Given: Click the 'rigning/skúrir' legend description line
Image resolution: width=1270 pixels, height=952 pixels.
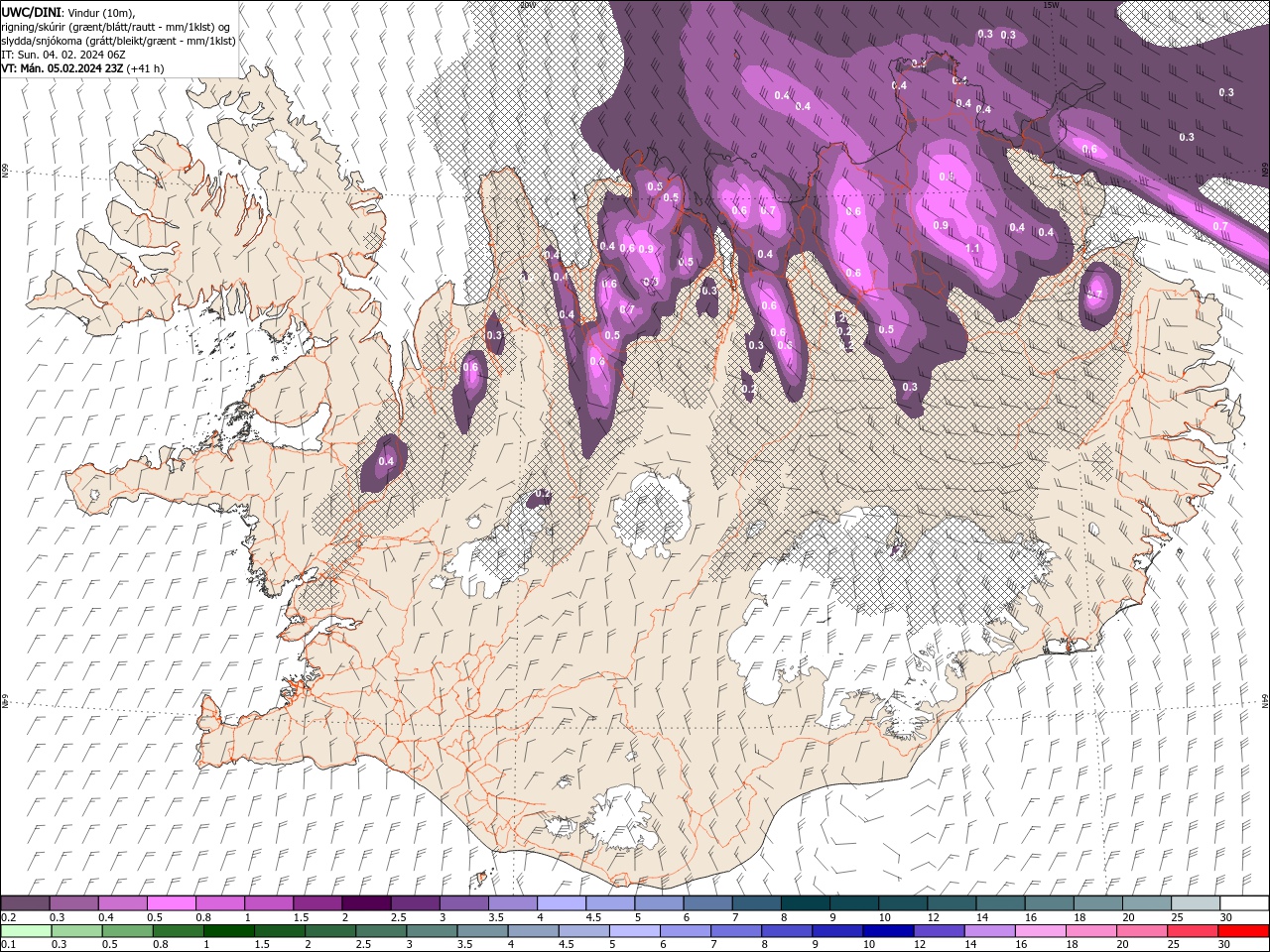Looking at the screenshot, I should click(116, 27).
